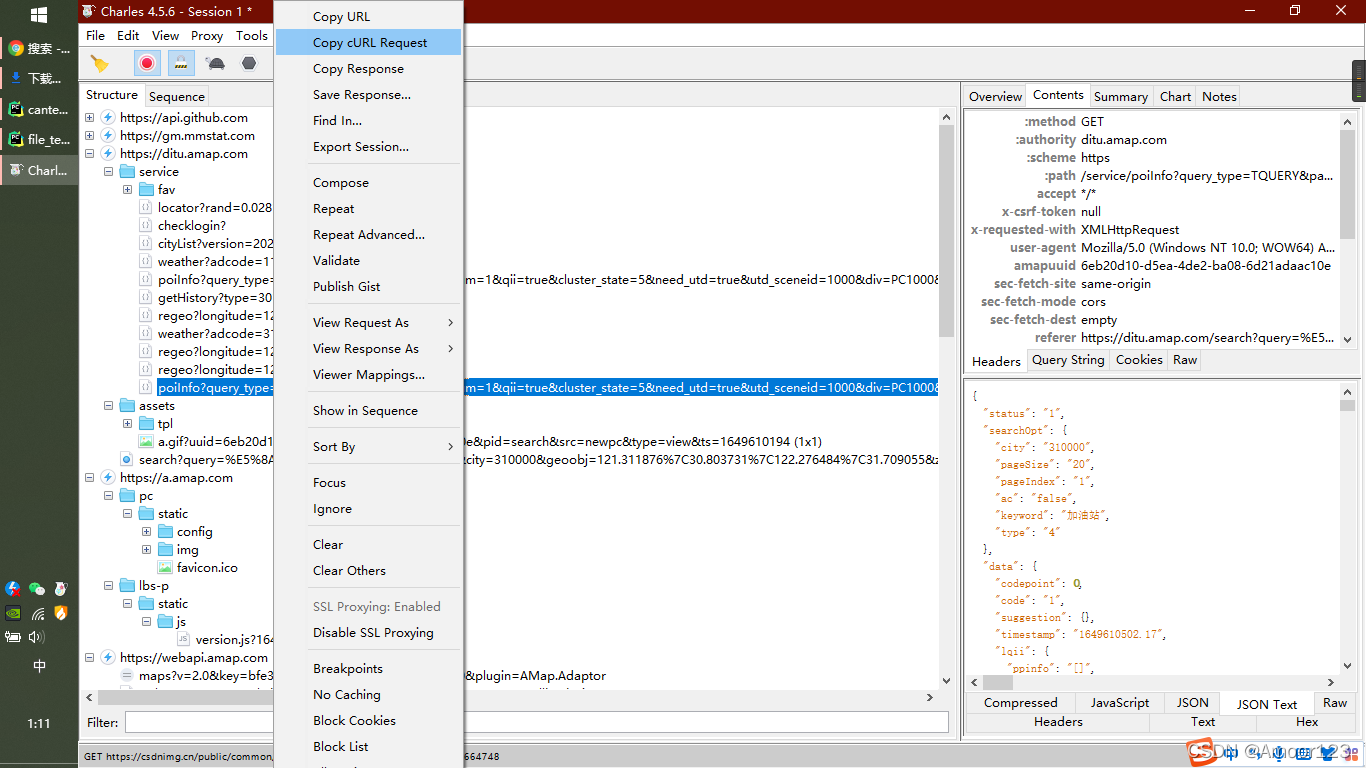1366x768 pixels.
Task: Click the Charles taskbar item
Action: tap(39, 170)
